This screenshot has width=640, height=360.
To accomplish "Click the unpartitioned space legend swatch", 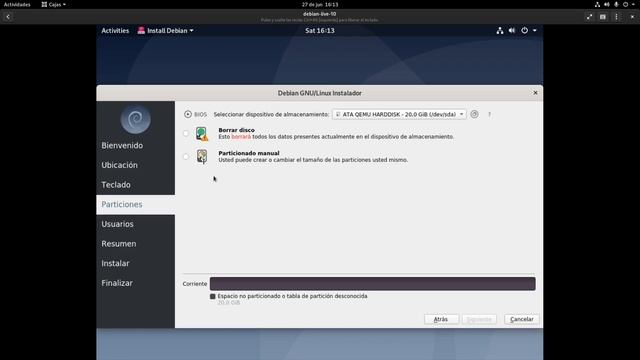I will tap(213, 296).
